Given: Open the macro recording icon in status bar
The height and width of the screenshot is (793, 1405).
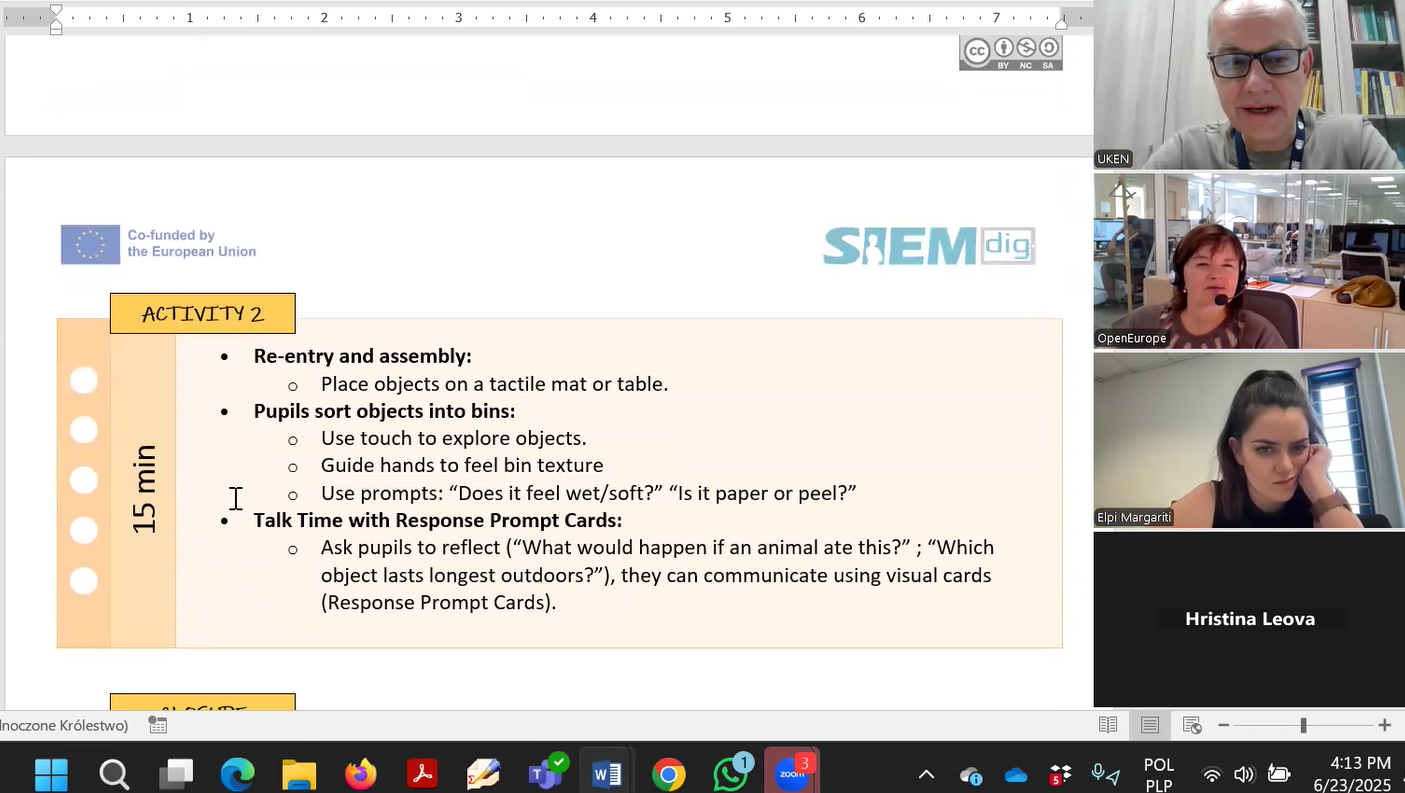Looking at the screenshot, I should [158, 725].
